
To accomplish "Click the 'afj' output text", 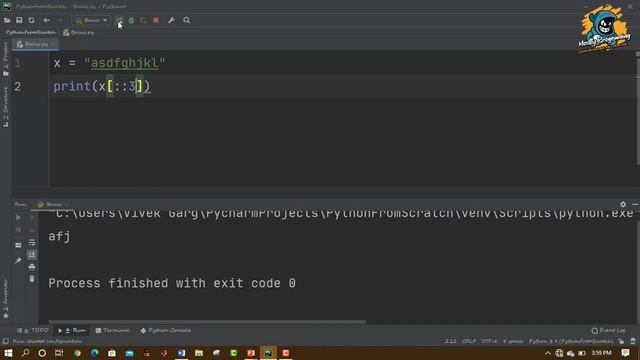I will tap(59, 236).
